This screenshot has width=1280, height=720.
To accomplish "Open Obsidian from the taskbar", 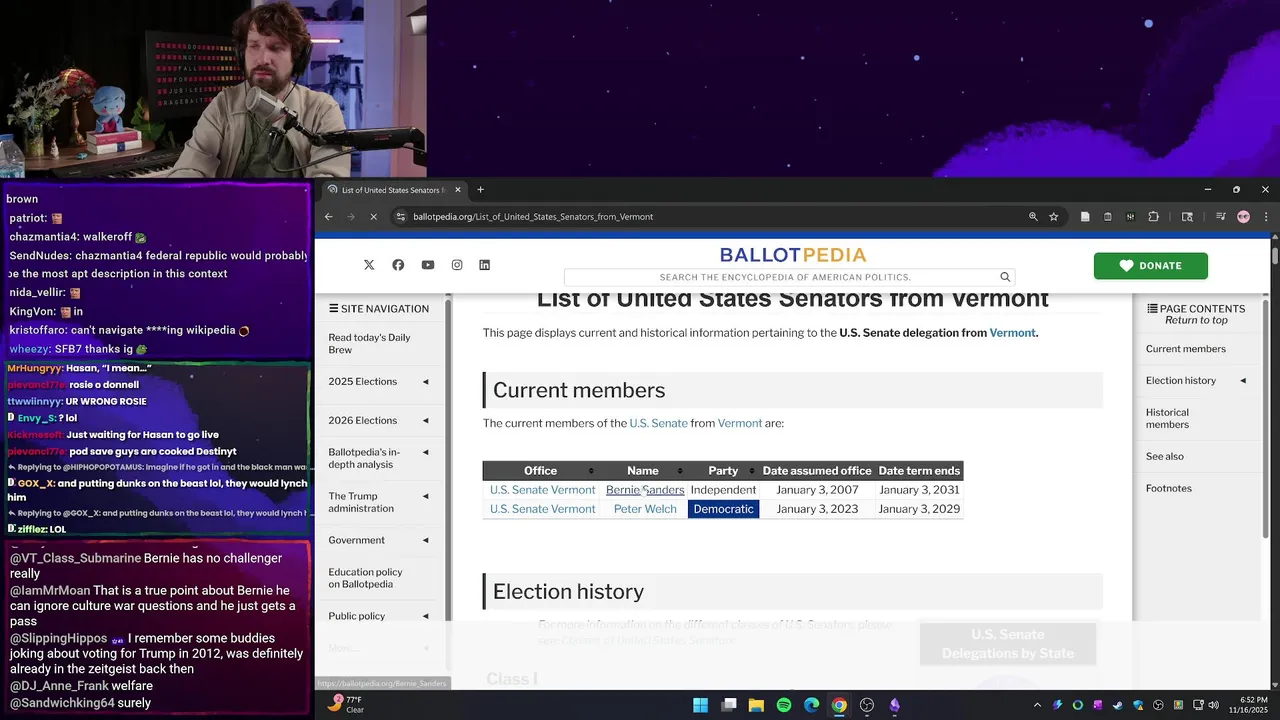I will coord(895,705).
